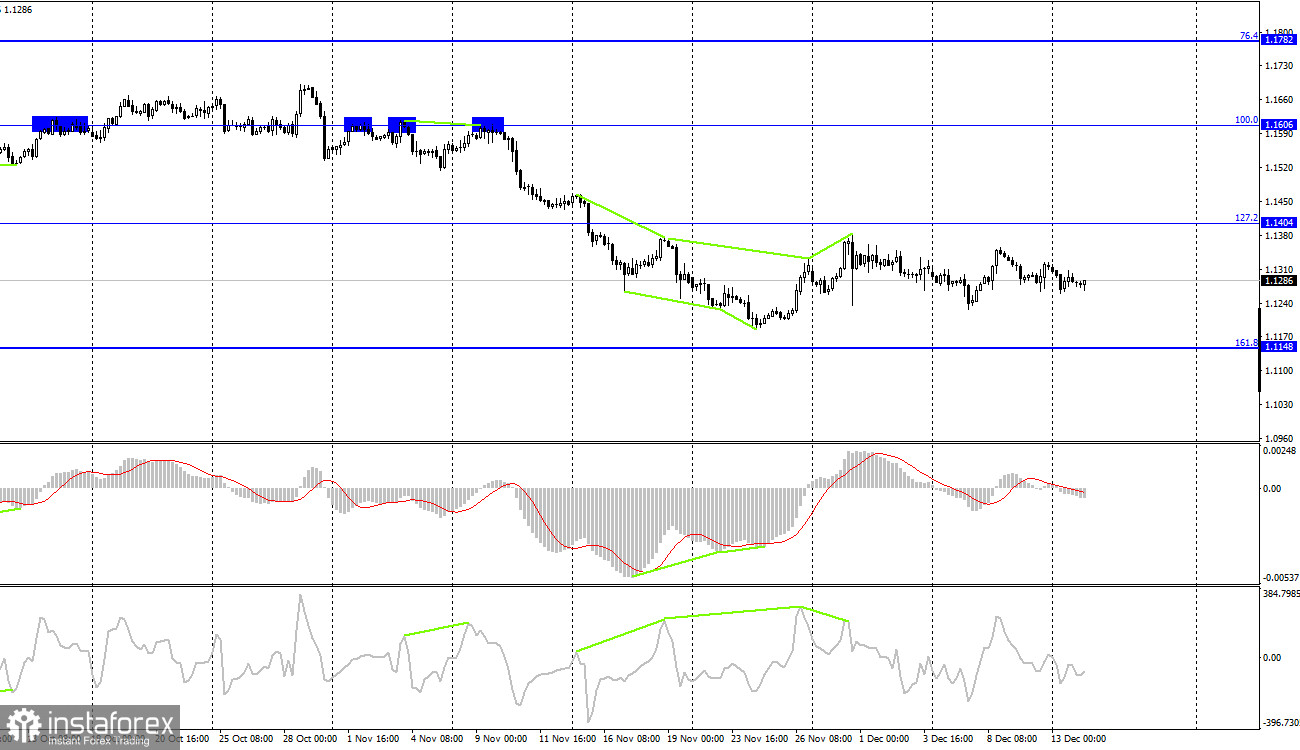Click the 1.1660 price axis label
This screenshot has width=1300, height=750.
click(x=1280, y=100)
